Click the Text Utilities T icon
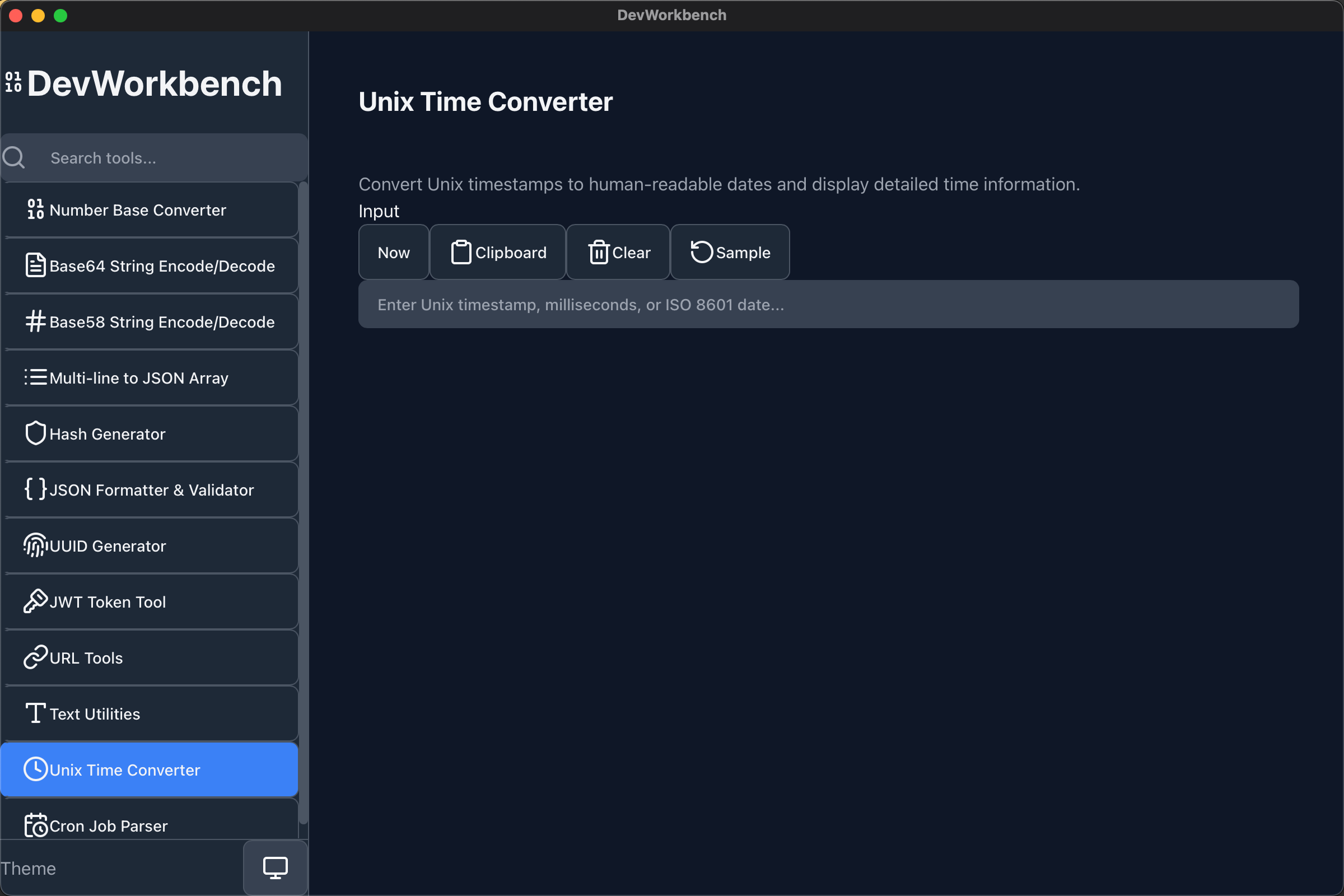Screen dimensions: 1344x896 [x=35, y=713]
